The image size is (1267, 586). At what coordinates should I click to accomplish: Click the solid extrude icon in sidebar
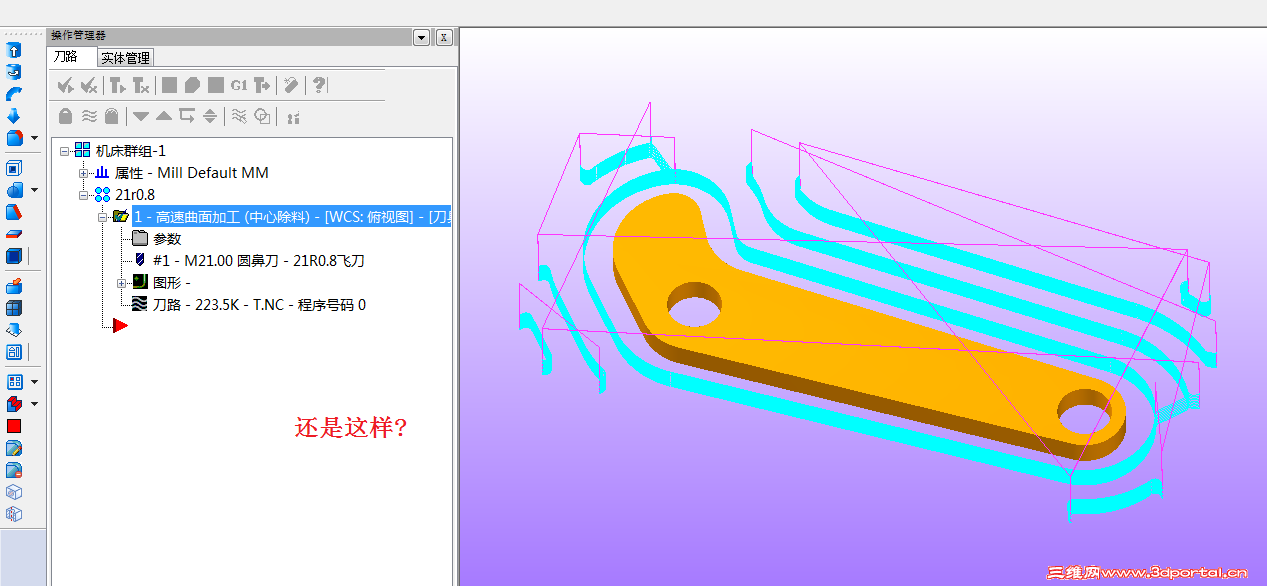point(14,49)
